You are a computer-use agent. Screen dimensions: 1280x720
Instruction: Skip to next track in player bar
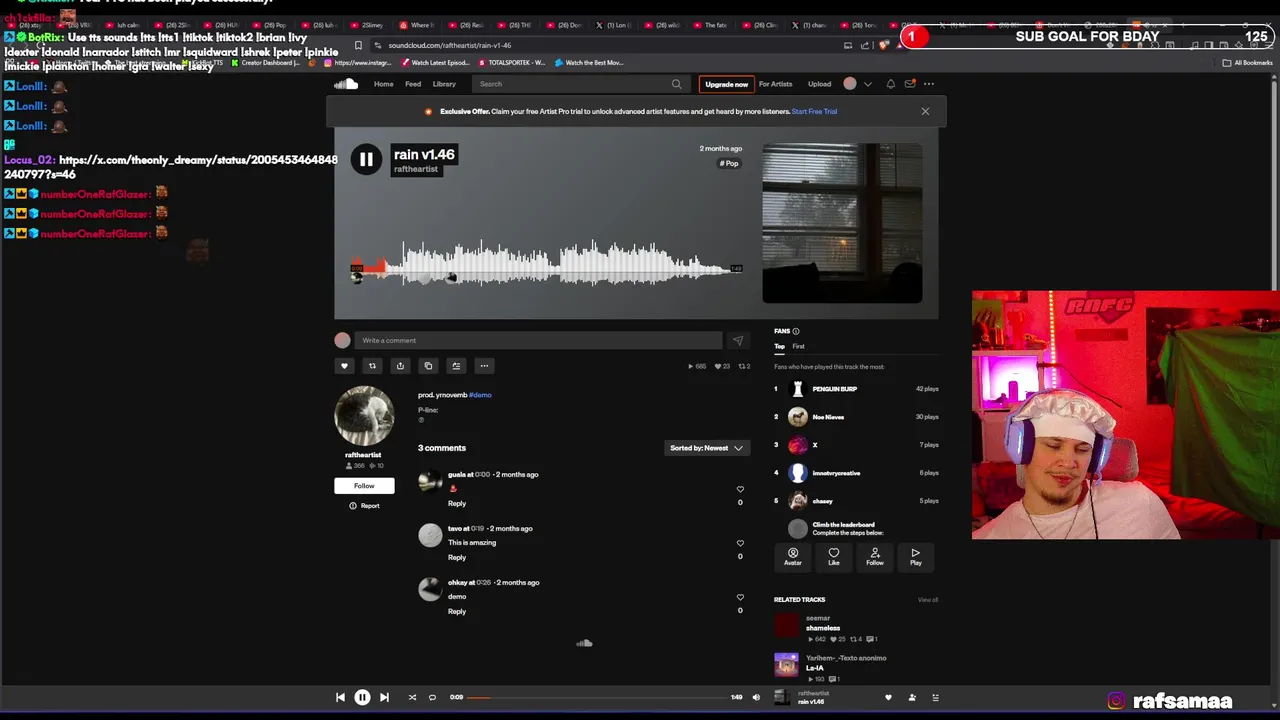pos(384,697)
